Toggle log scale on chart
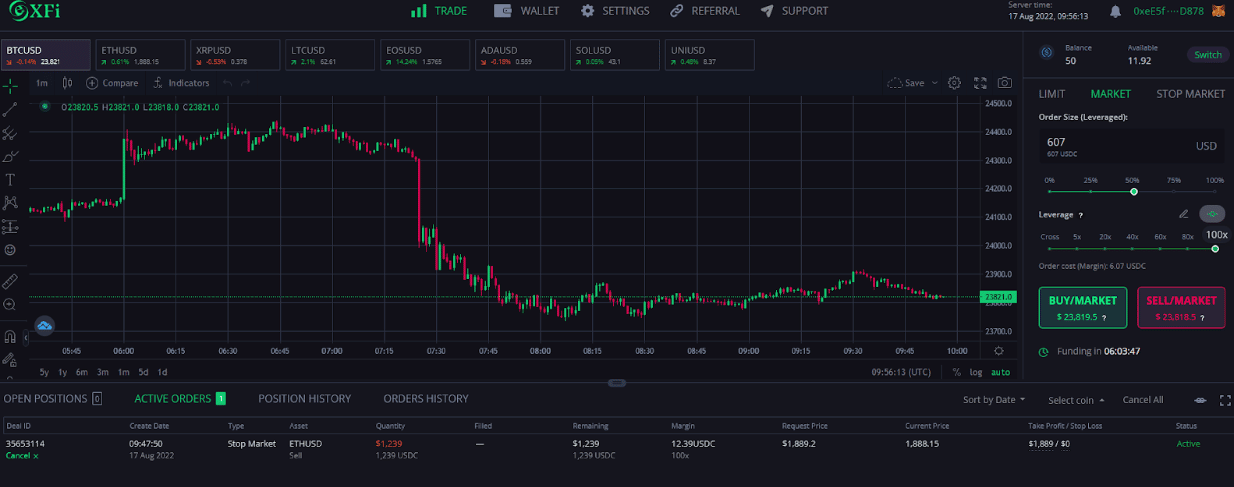 pos(975,372)
